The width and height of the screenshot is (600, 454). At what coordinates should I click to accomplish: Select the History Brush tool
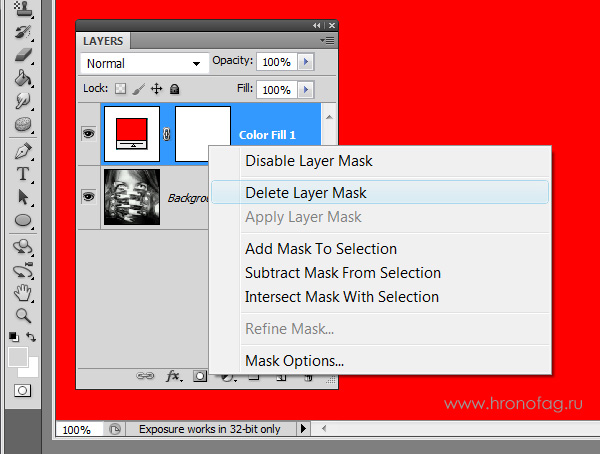(x=23, y=32)
